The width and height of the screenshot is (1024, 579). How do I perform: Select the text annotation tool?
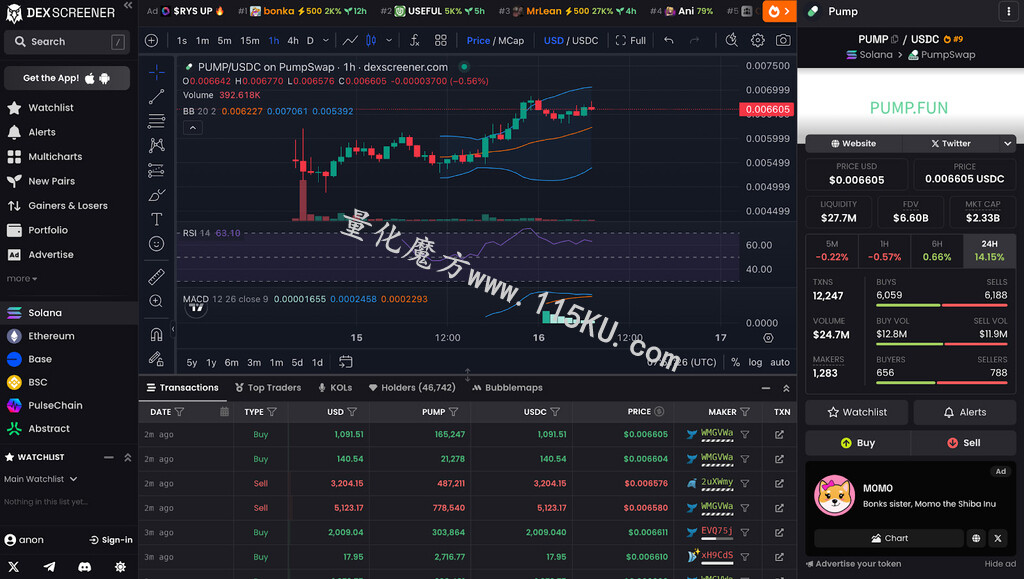[156, 219]
